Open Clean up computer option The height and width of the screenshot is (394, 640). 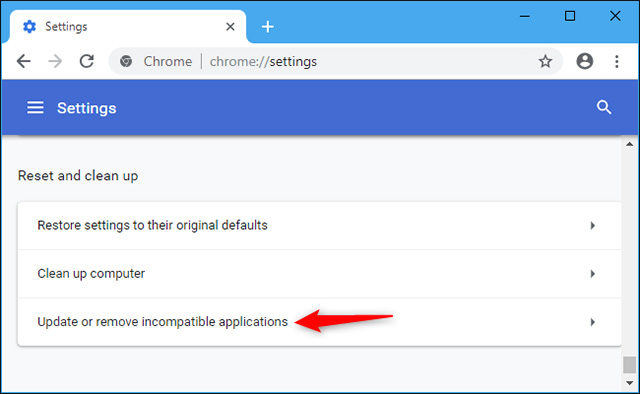[320, 274]
